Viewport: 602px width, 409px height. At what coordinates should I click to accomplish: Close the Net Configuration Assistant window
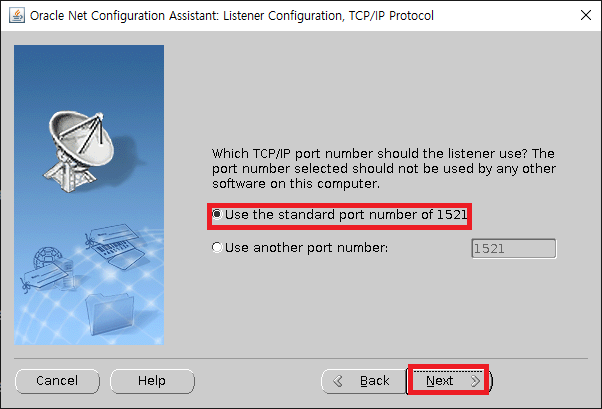click(x=585, y=15)
